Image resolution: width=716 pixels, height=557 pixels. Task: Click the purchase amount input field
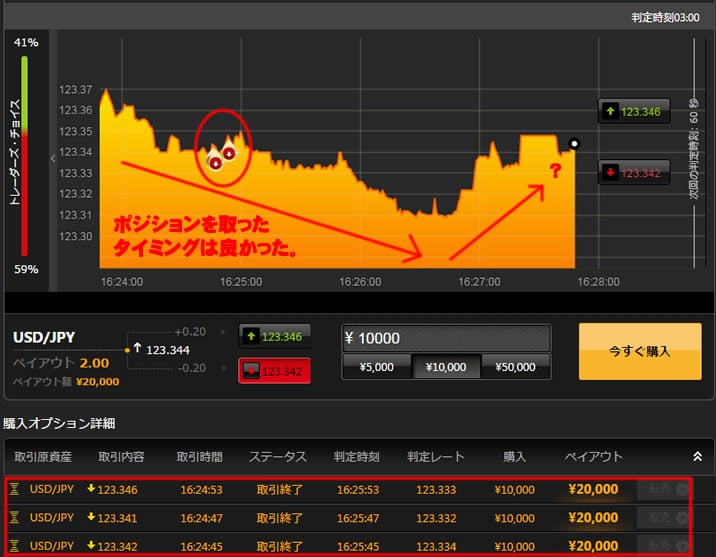(446, 338)
